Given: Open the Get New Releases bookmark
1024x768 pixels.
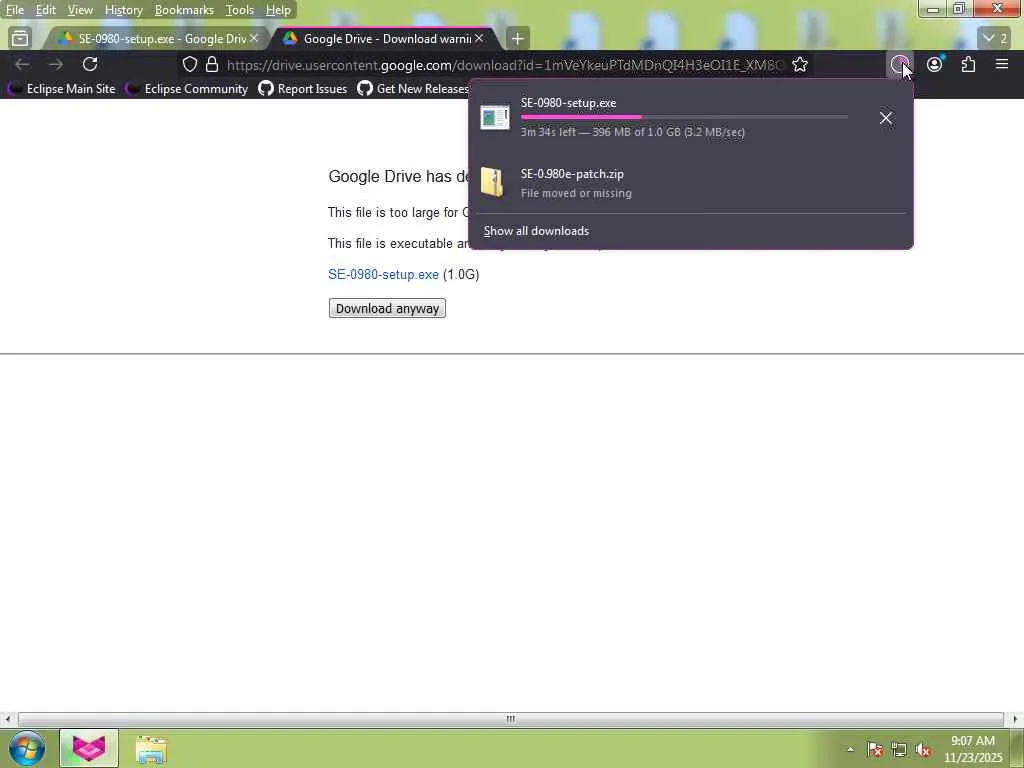Looking at the screenshot, I should click(413, 89).
